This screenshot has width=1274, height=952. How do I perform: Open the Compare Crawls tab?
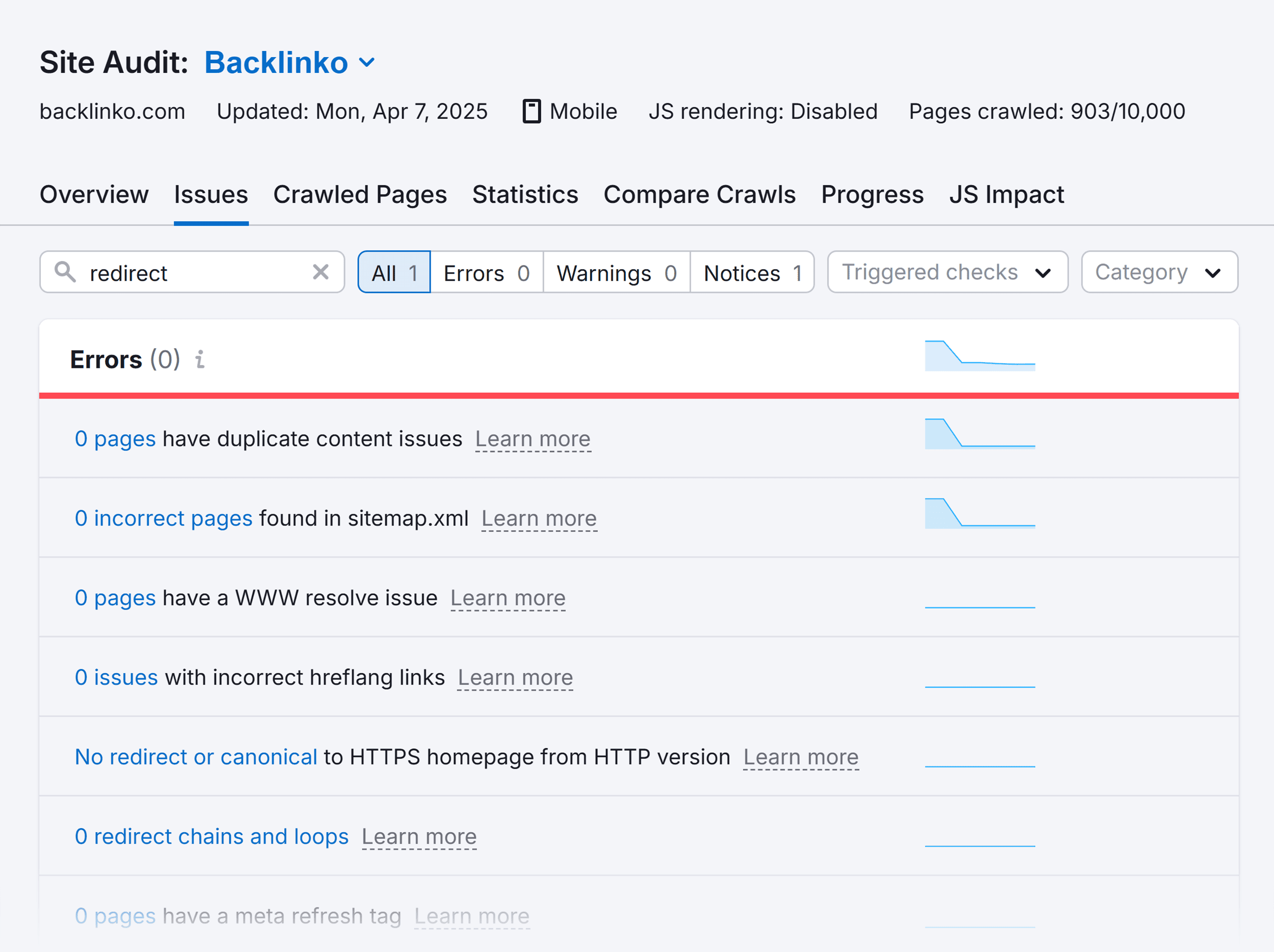click(700, 195)
